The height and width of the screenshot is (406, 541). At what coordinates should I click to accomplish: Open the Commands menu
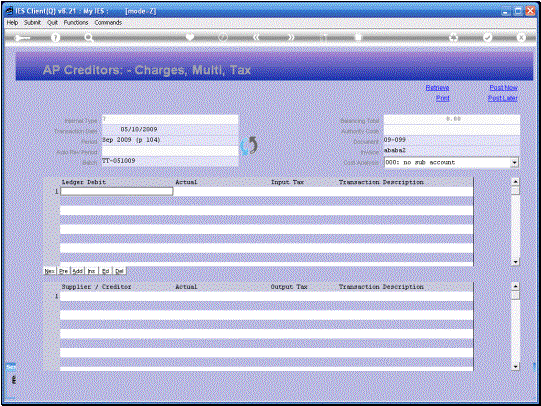pos(108,22)
